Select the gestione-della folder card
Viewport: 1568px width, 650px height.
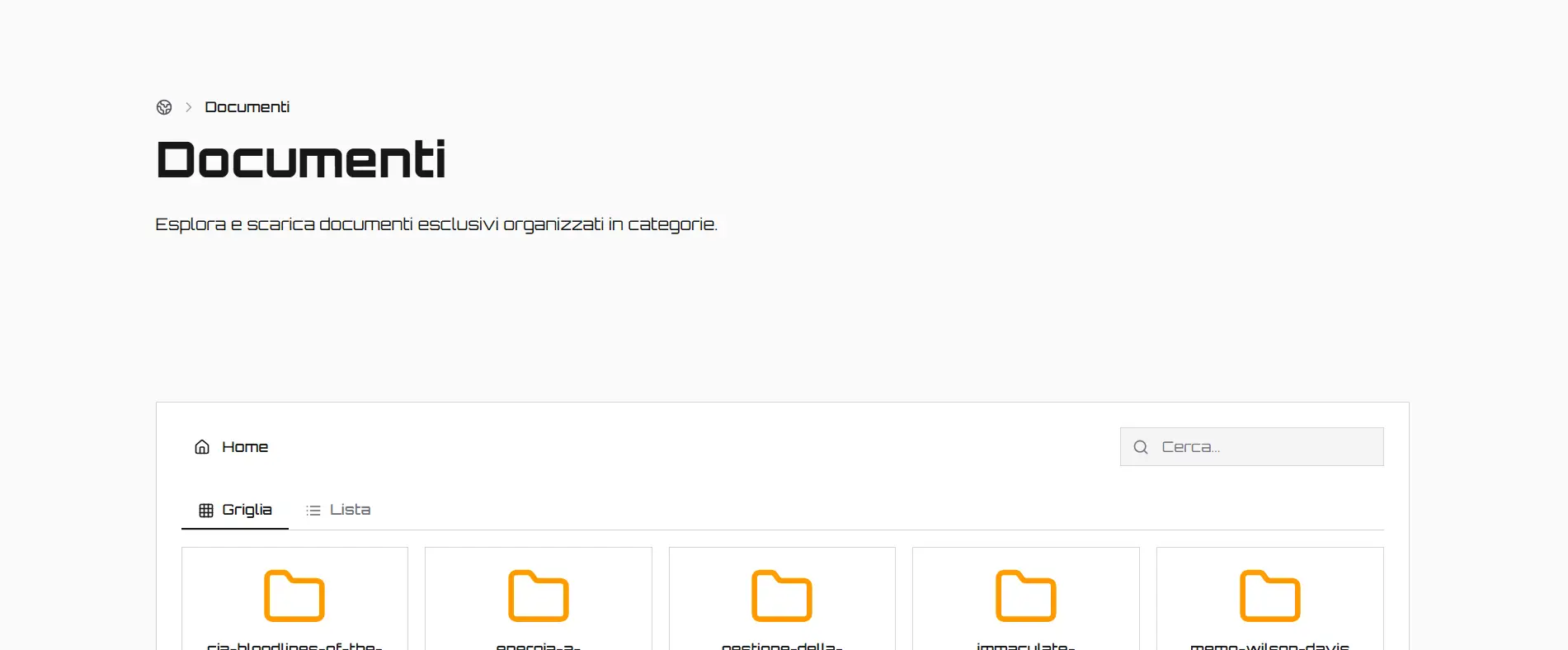[782, 599]
